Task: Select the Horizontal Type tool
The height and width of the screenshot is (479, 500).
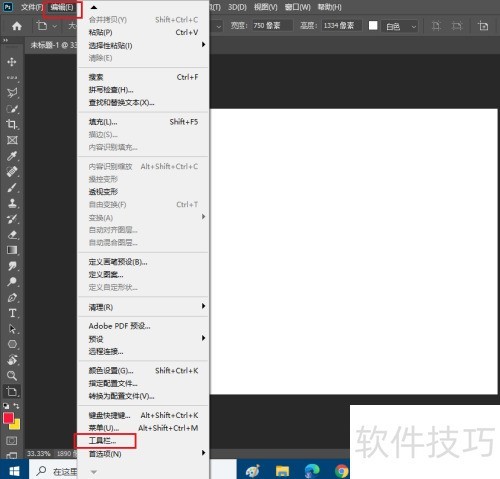Action: 12,313
